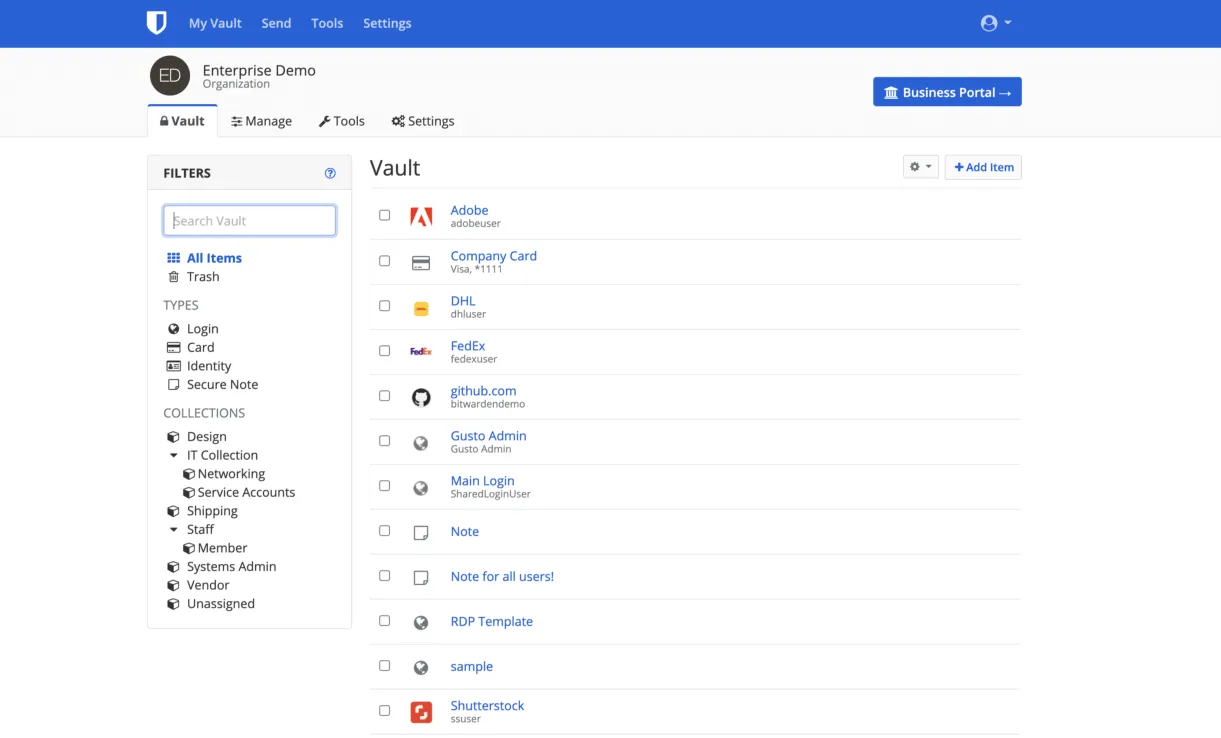Viewport: 1221px width, 738px height.
Task: Focus the Search Vault input field
Action: (x=249, y=221)
